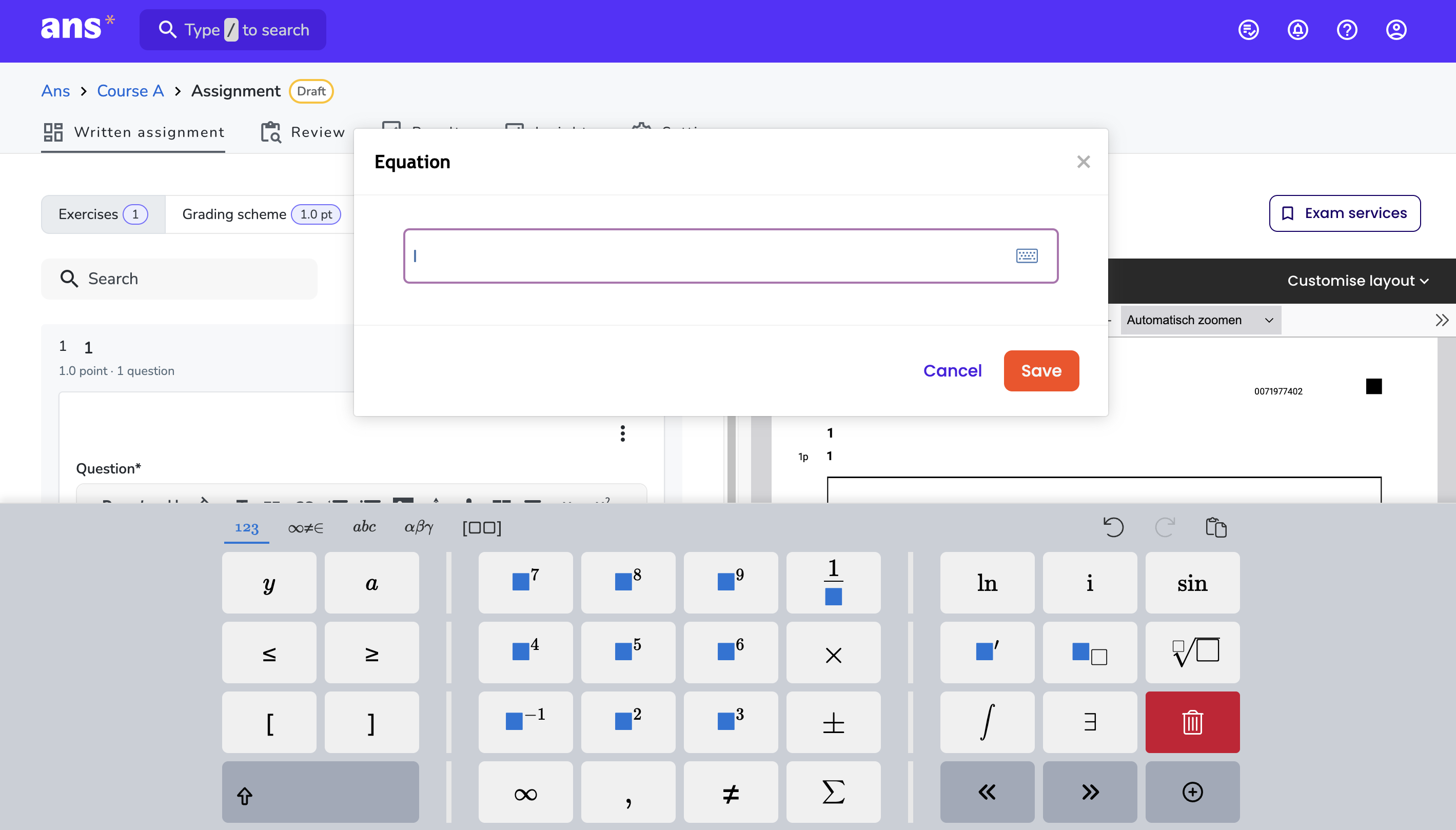Move cursor left with double-chevron key
The width and height of the screenshot is (1456, 830).
988,793
